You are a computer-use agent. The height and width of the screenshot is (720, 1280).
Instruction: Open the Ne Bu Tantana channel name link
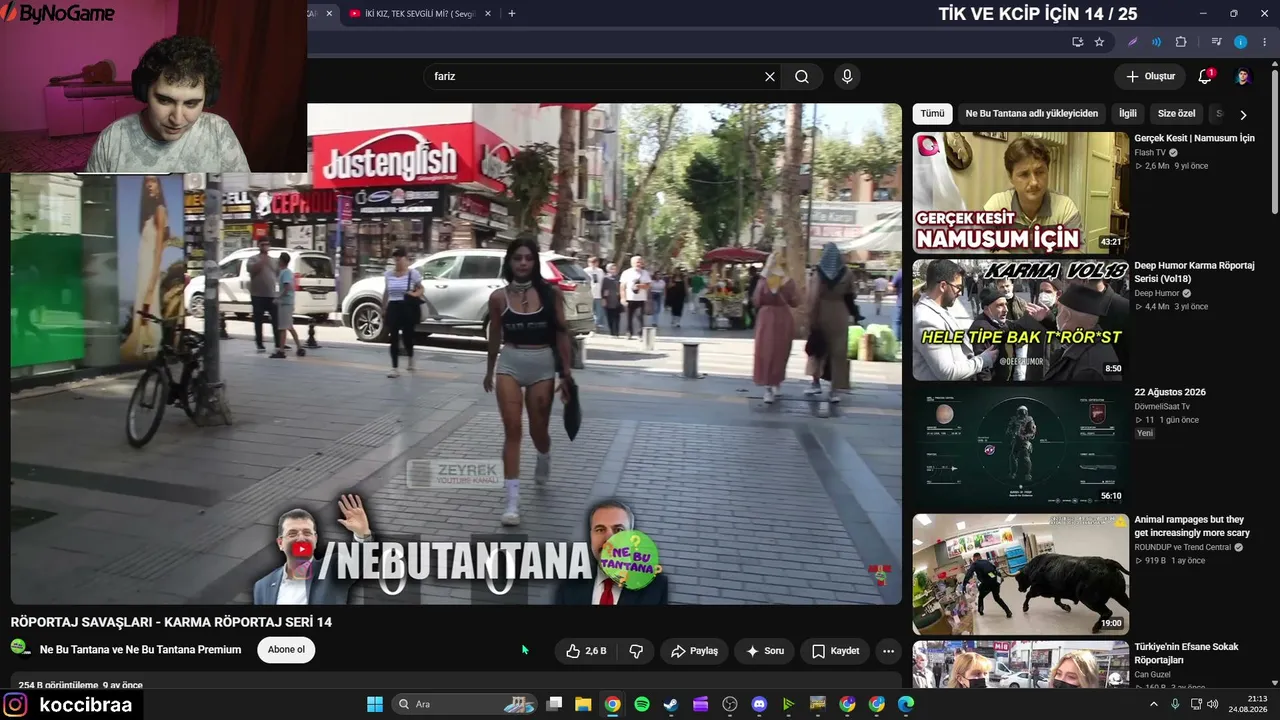(x=140, y=650)
